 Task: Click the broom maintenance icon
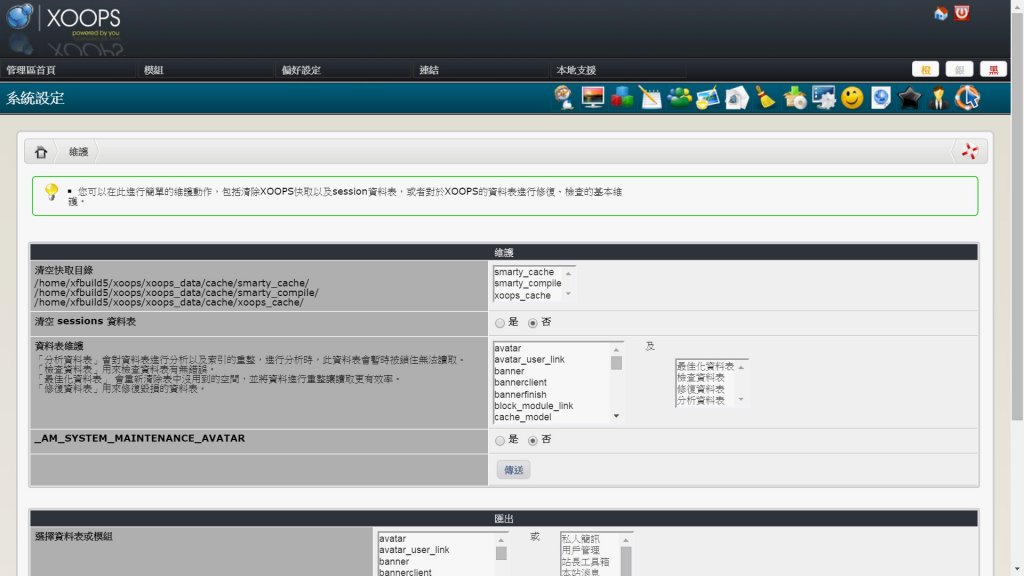pos(765,98)
